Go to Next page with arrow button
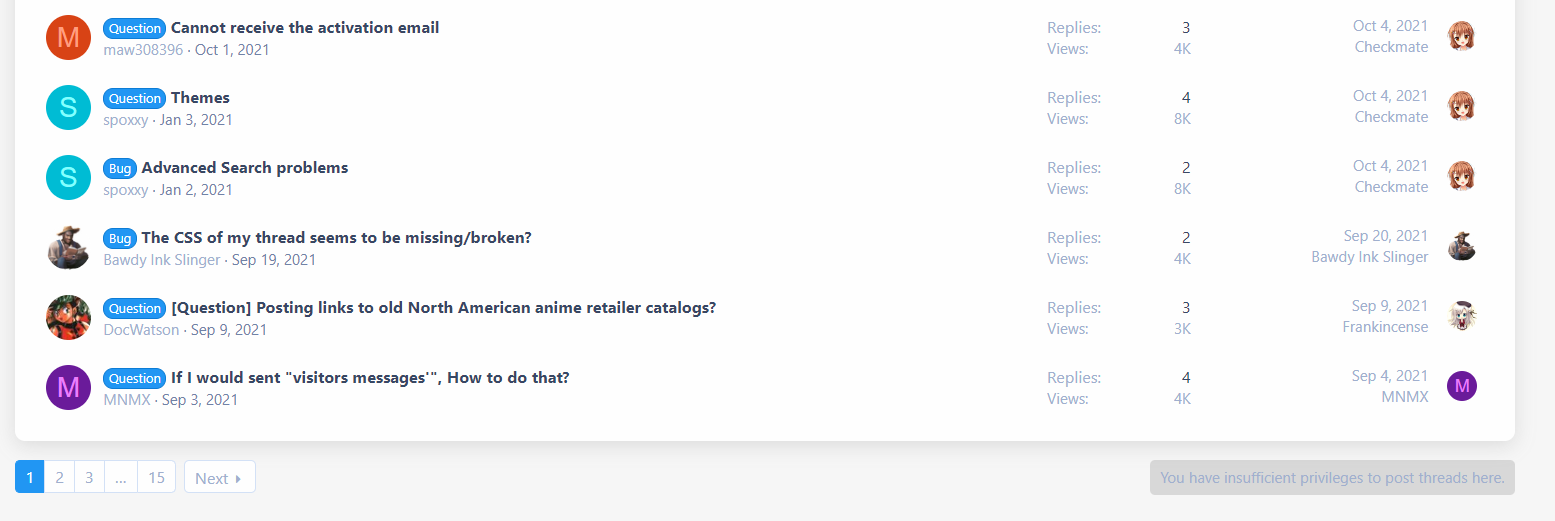Screen dimensions: 1555x521 coord(219,477)
